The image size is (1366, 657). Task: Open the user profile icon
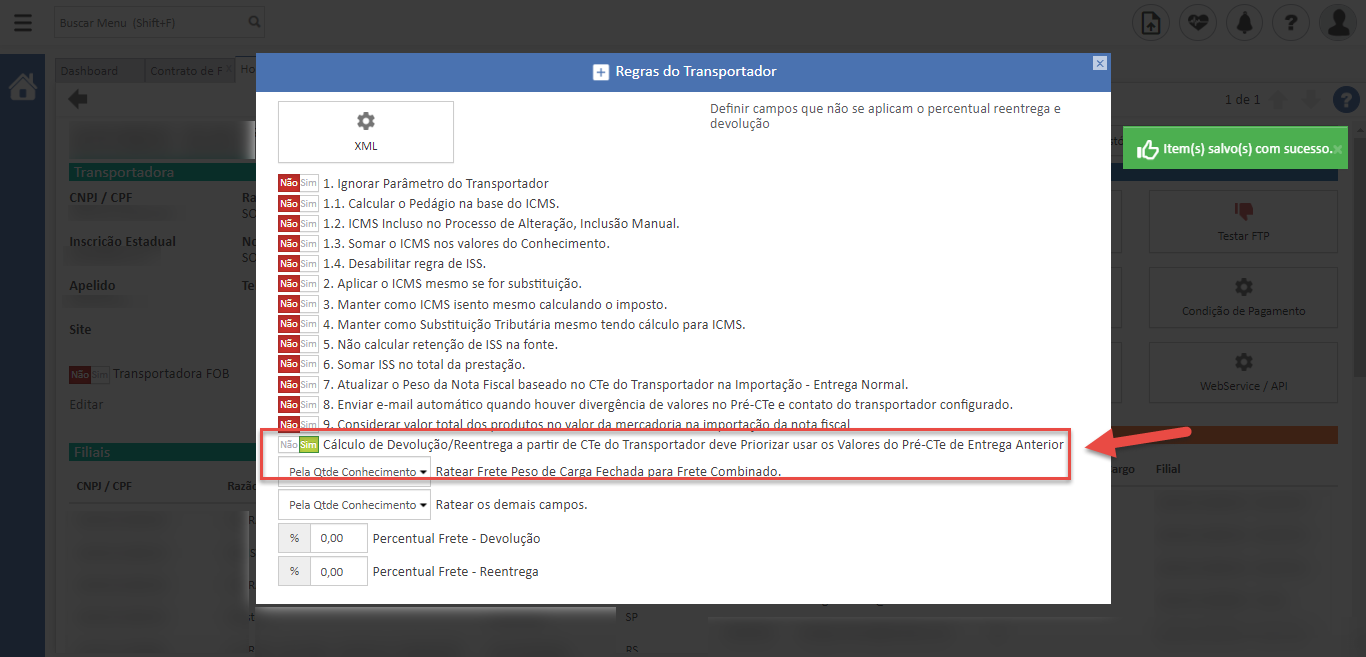(1337, 23)
